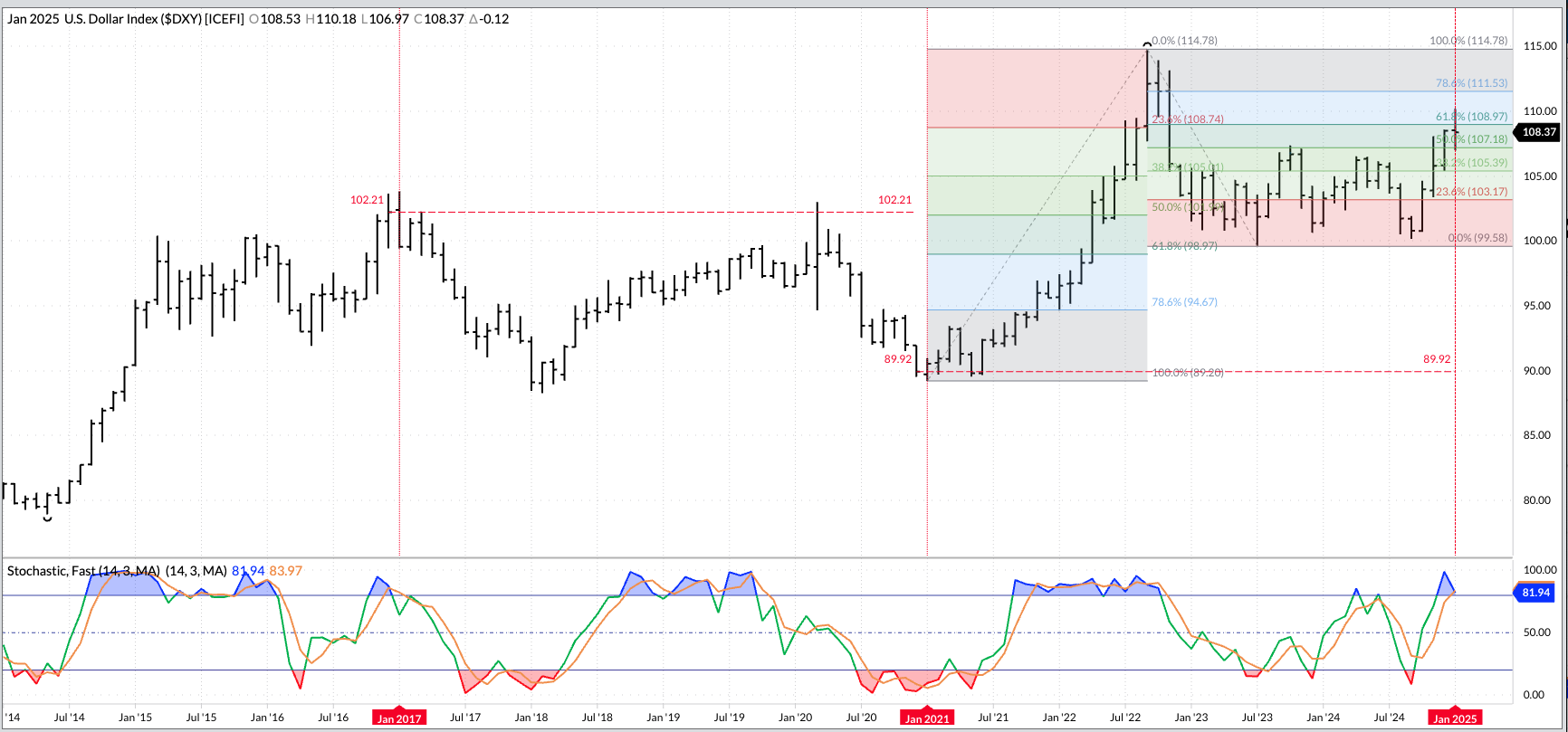Click the high marker arc above the 114.78 peak
The image size is (1568, 732).
pyautogui.click(x=1147, y=43)
